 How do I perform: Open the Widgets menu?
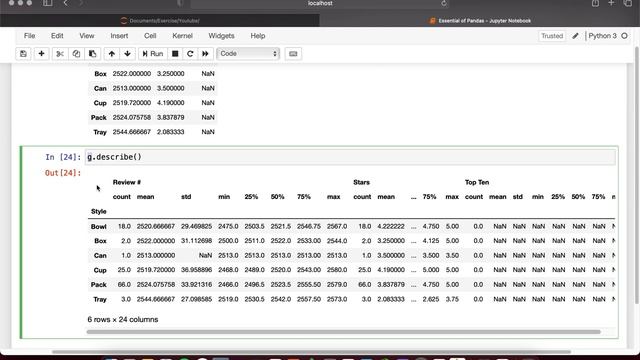pos(221,36)
